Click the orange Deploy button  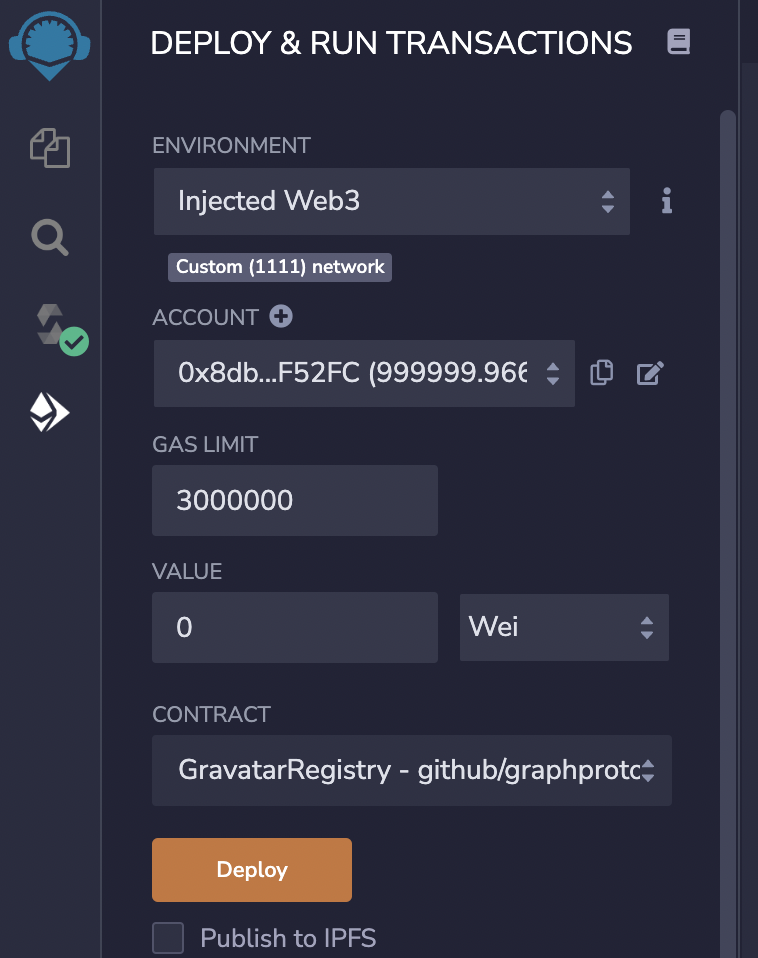click(x=252, y=870)
